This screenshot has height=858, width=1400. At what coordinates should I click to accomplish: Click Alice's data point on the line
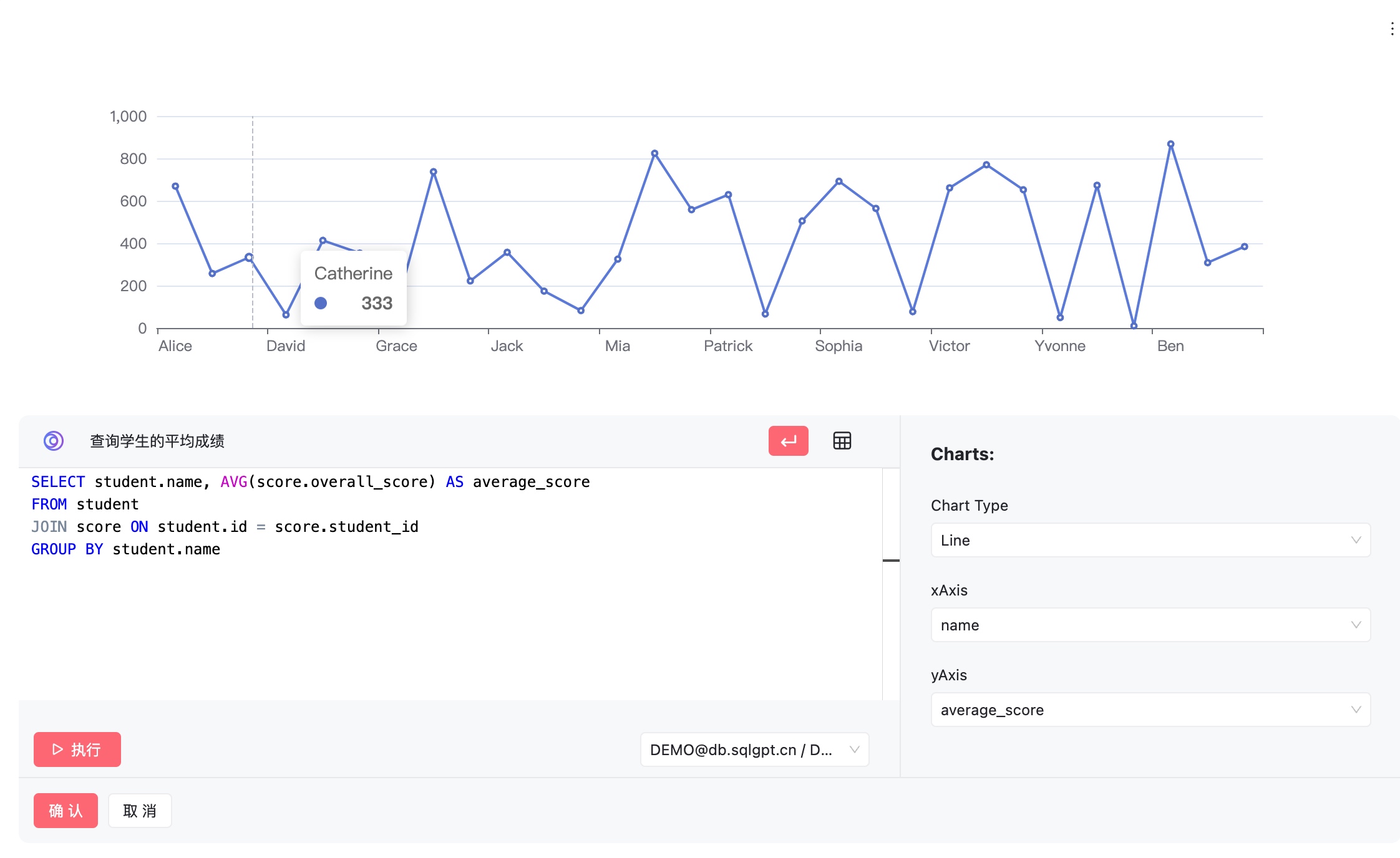pos(175,186)
